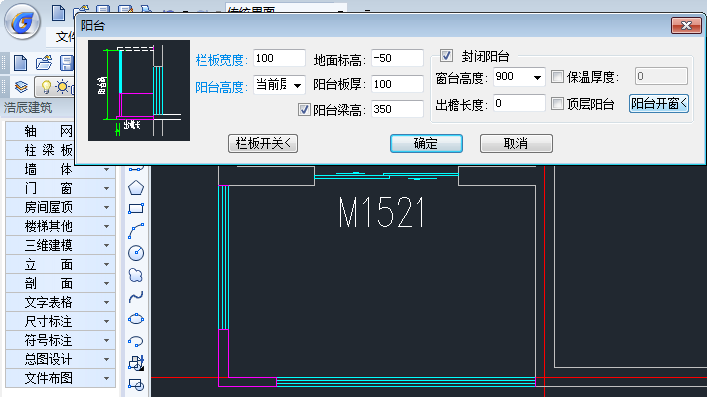Enable the 保温厚度 checkbox
707x397 pixels.
[x=557, y=77]
